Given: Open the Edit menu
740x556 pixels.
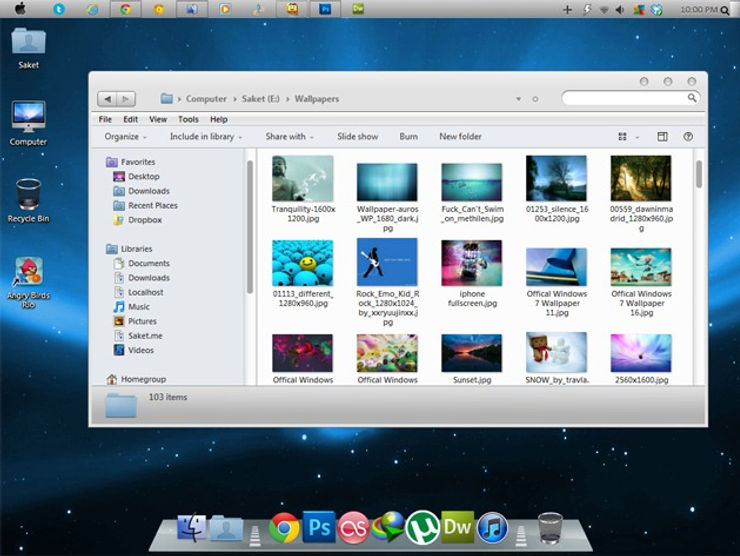Looking at the screenshot, I should (x=130, y=119).
